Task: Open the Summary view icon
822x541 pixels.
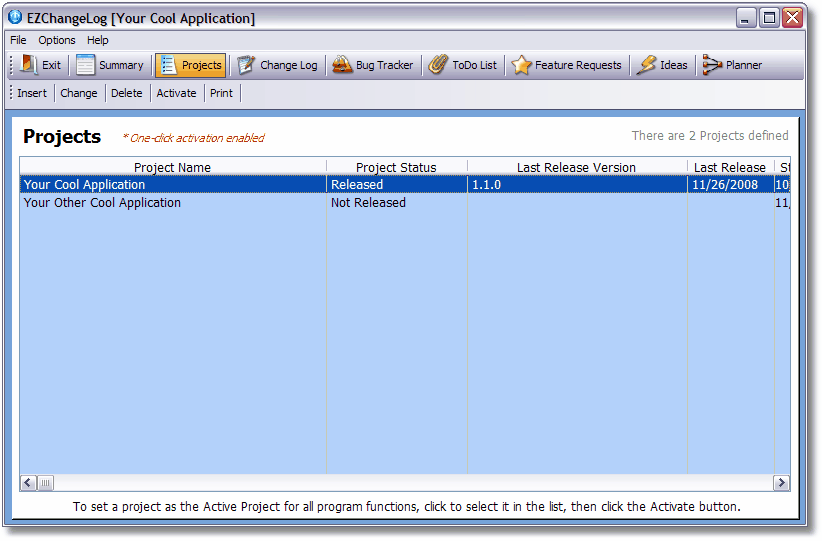Action: 86,65
